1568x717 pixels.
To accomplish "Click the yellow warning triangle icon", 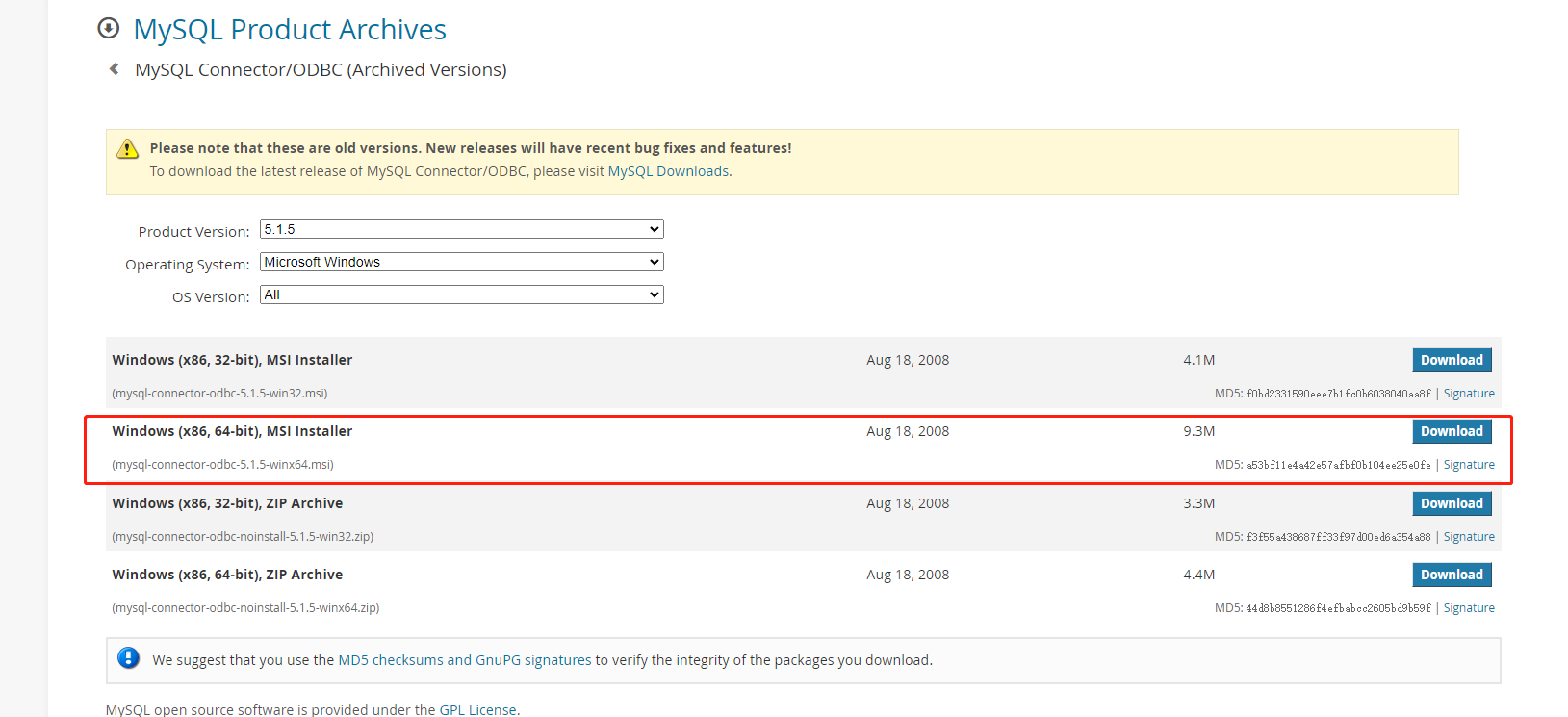I will [x=127, y=149].
